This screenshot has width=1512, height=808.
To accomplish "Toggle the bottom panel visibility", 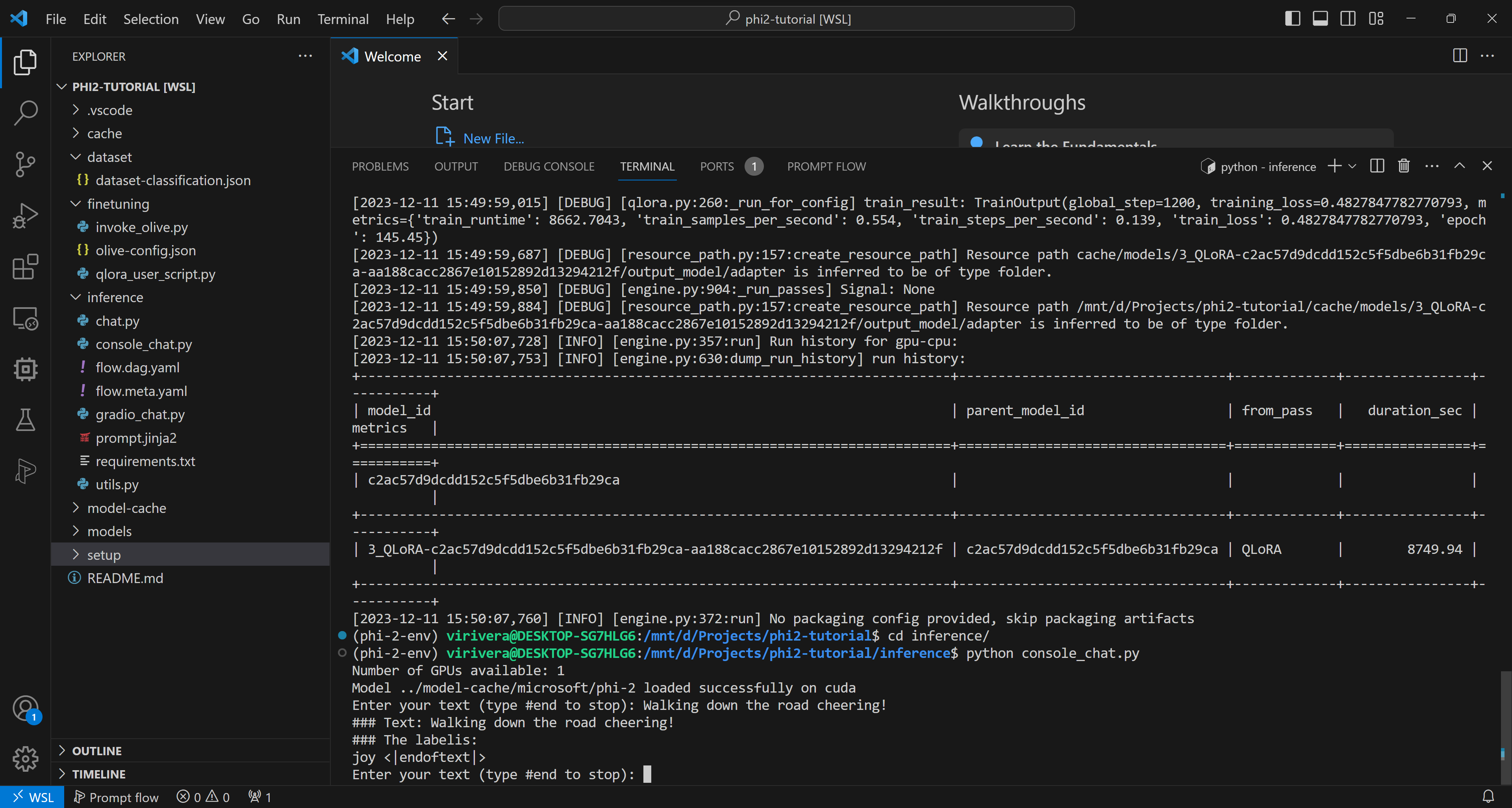I will click(x=1320, y=19).
